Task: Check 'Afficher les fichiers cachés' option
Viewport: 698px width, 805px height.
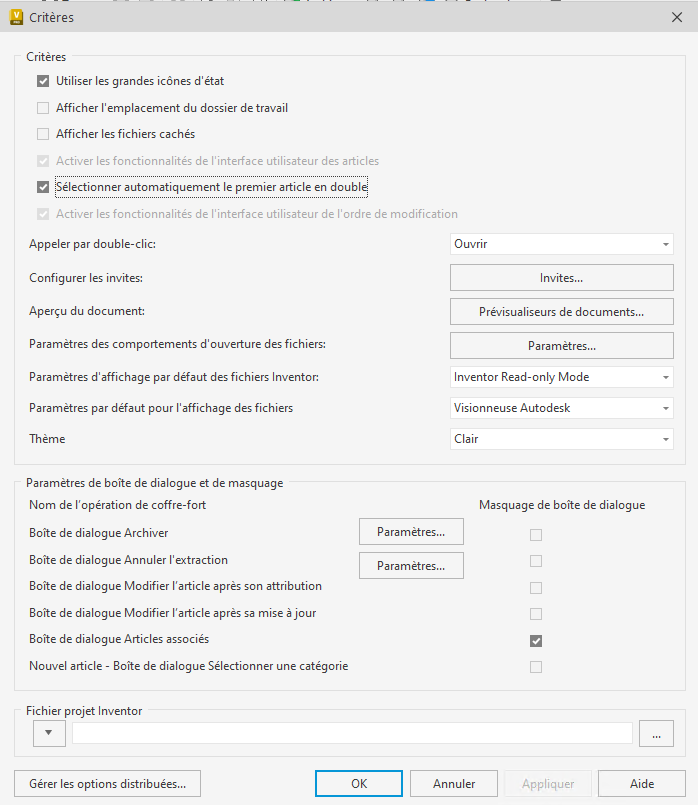Action: pyautogui.click(x=43, y=134)
